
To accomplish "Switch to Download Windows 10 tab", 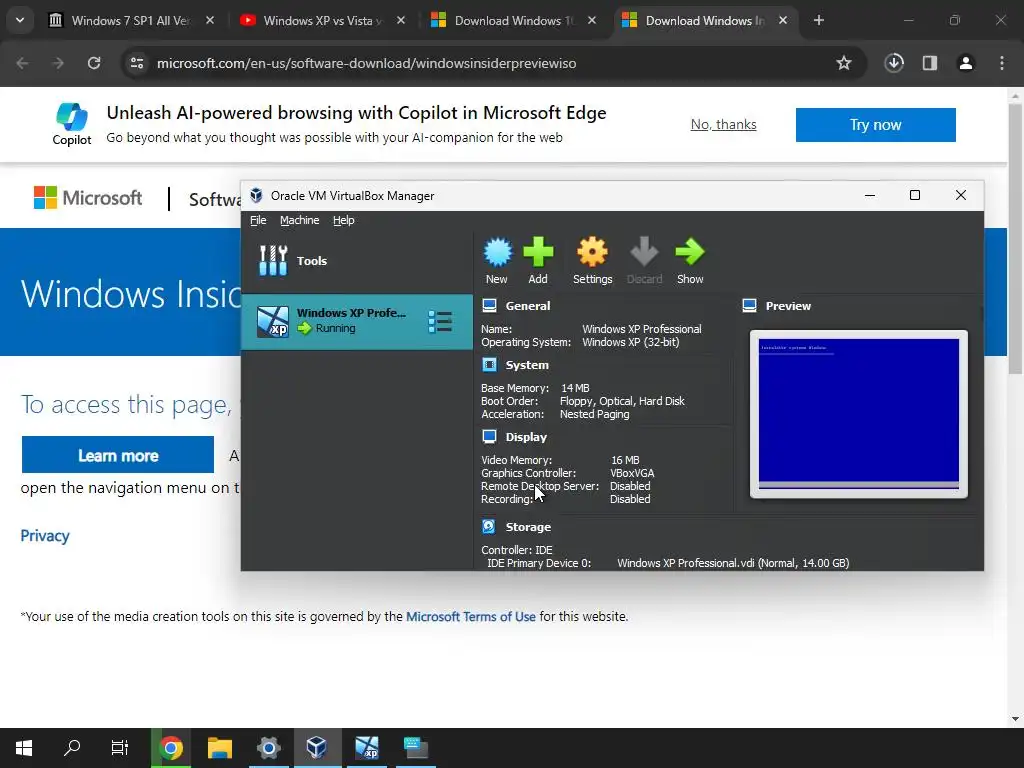I will [513, 21].
